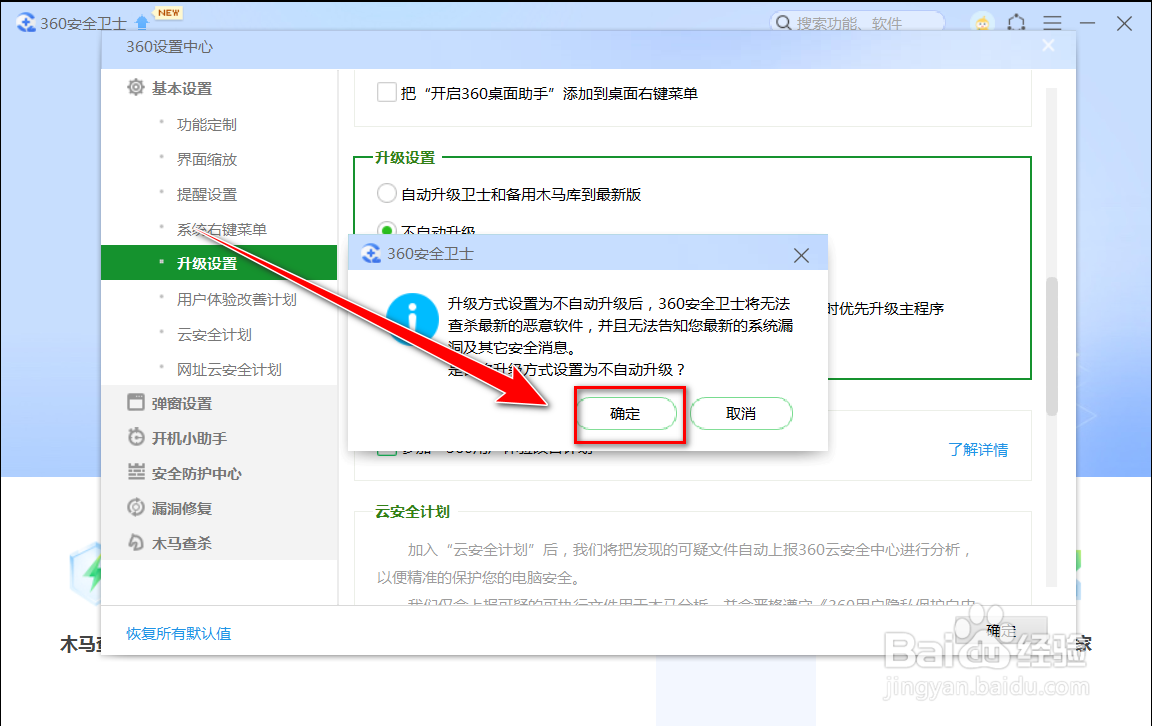
Task: Expand the 漏洞修复 category
Action: pos(181,508)
